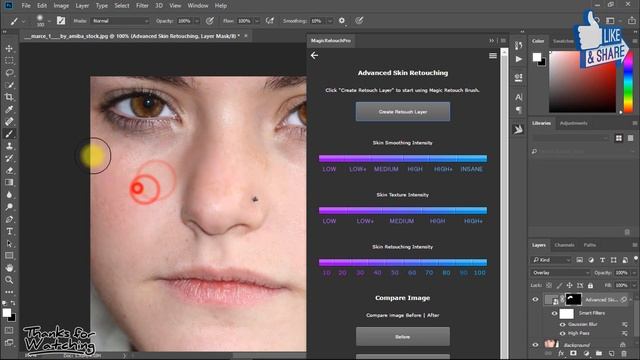This screenshot has height=360, width=640.
Task: Click the foreground color swatch in Color panel
Action: click(537, 57)
